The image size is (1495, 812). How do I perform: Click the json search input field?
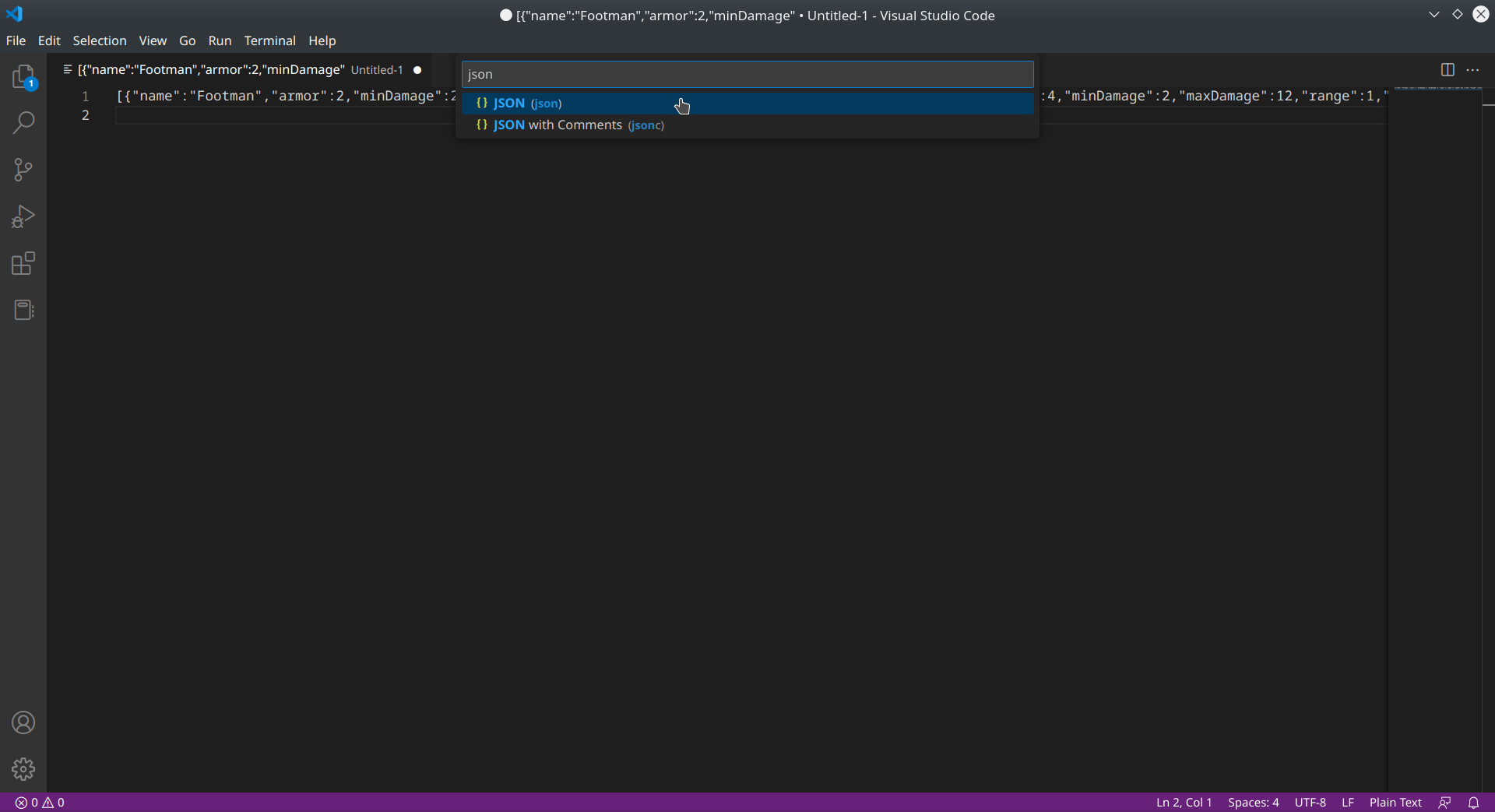(747, 74)
